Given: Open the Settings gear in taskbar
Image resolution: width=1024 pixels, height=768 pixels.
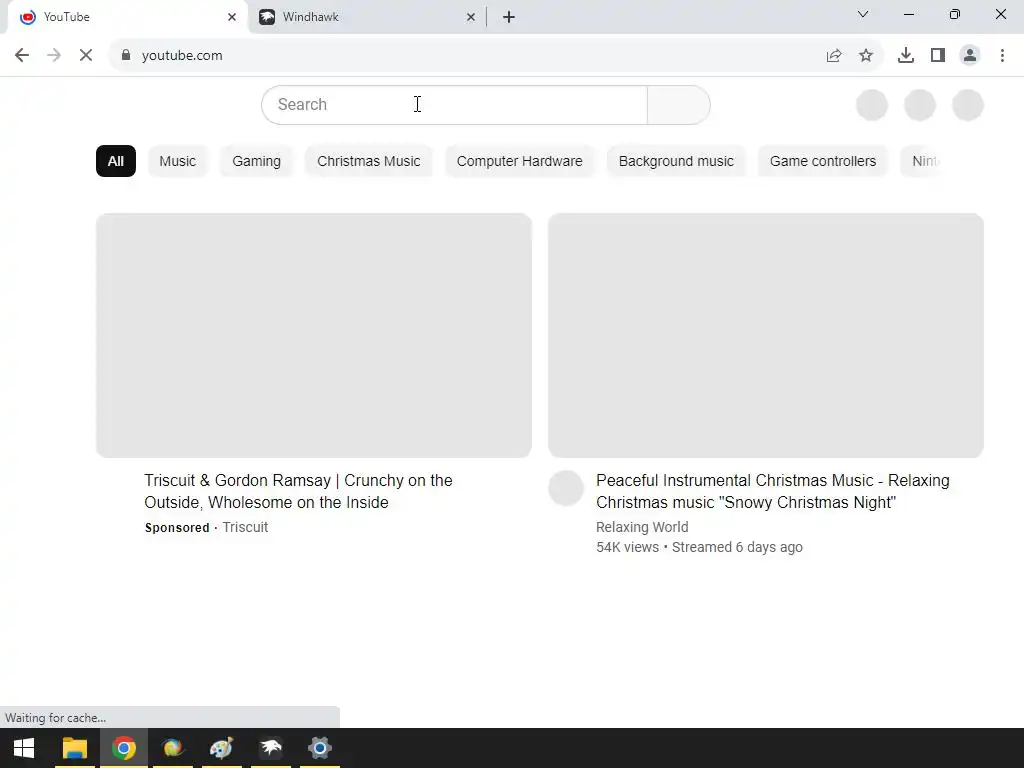Looking at the screenshot, I should pos(319,748).
